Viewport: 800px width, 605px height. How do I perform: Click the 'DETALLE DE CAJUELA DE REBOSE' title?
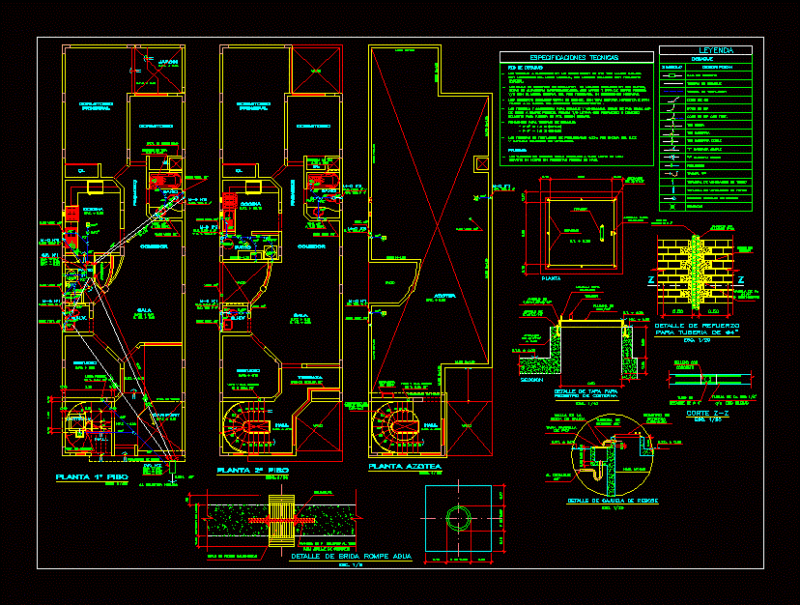click(x=612, y=501)
